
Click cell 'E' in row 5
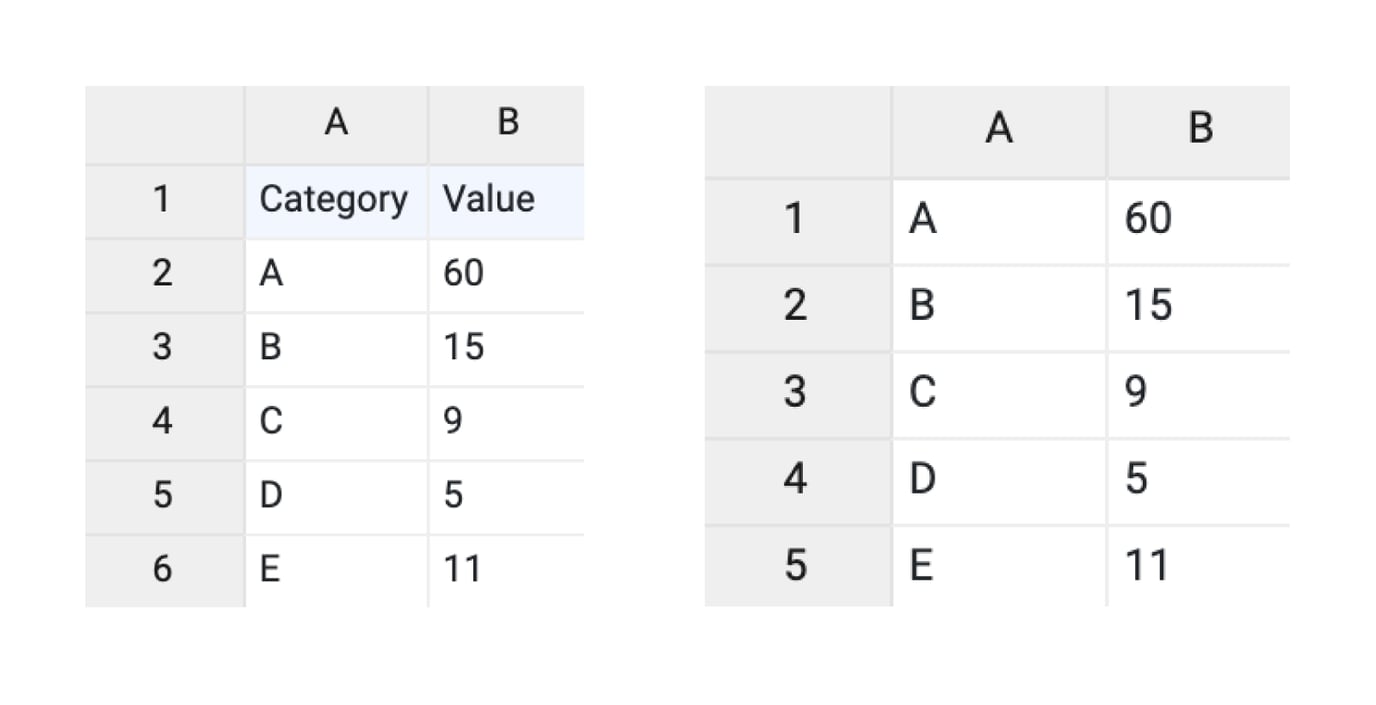pos(998,565)
